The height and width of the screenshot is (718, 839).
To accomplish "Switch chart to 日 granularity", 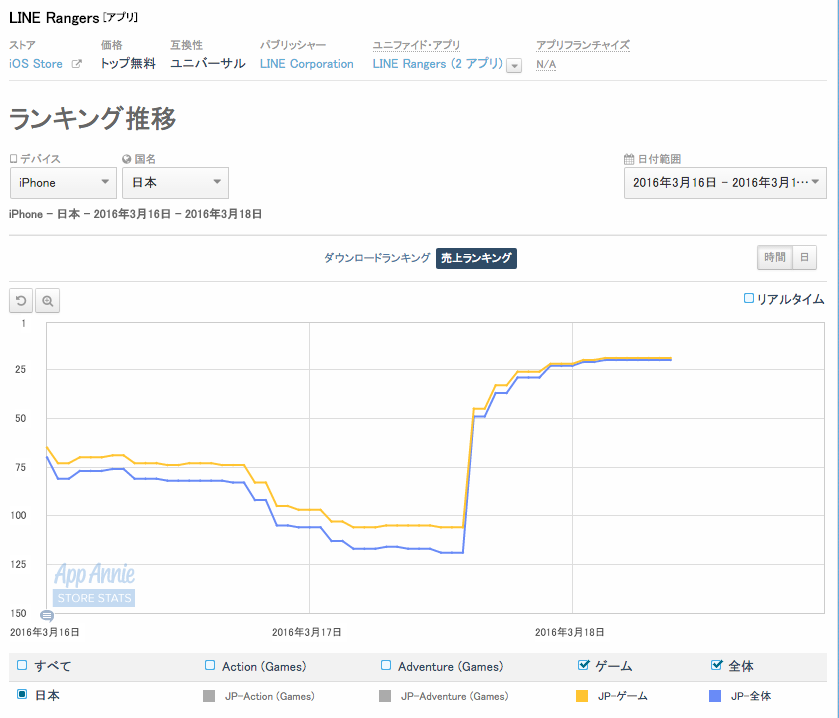I will coord(804,257).
